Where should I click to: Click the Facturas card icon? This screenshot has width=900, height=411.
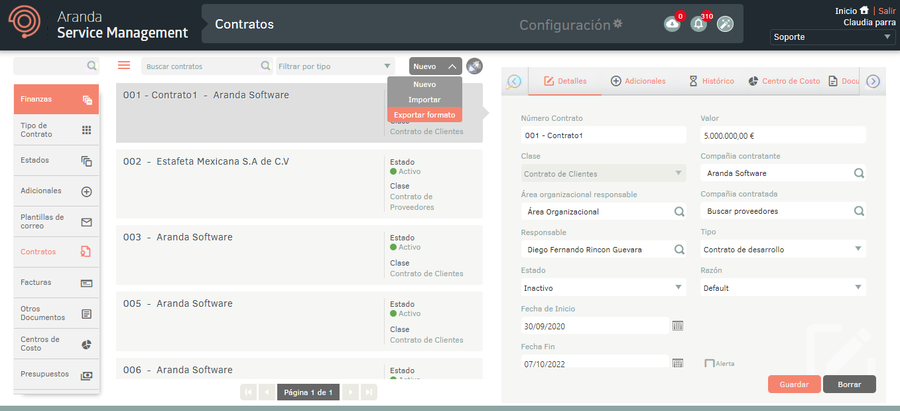[x=87, y=283]
